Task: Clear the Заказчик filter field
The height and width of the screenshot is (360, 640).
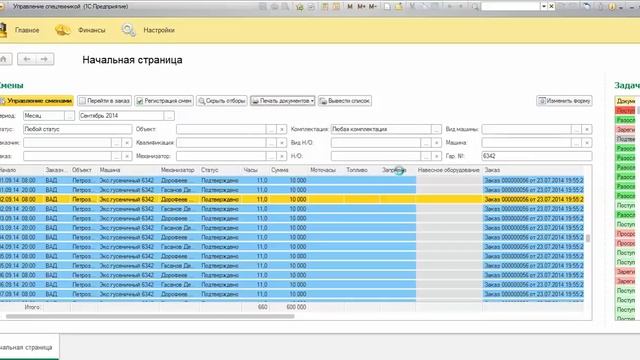Action: [127, 143]
